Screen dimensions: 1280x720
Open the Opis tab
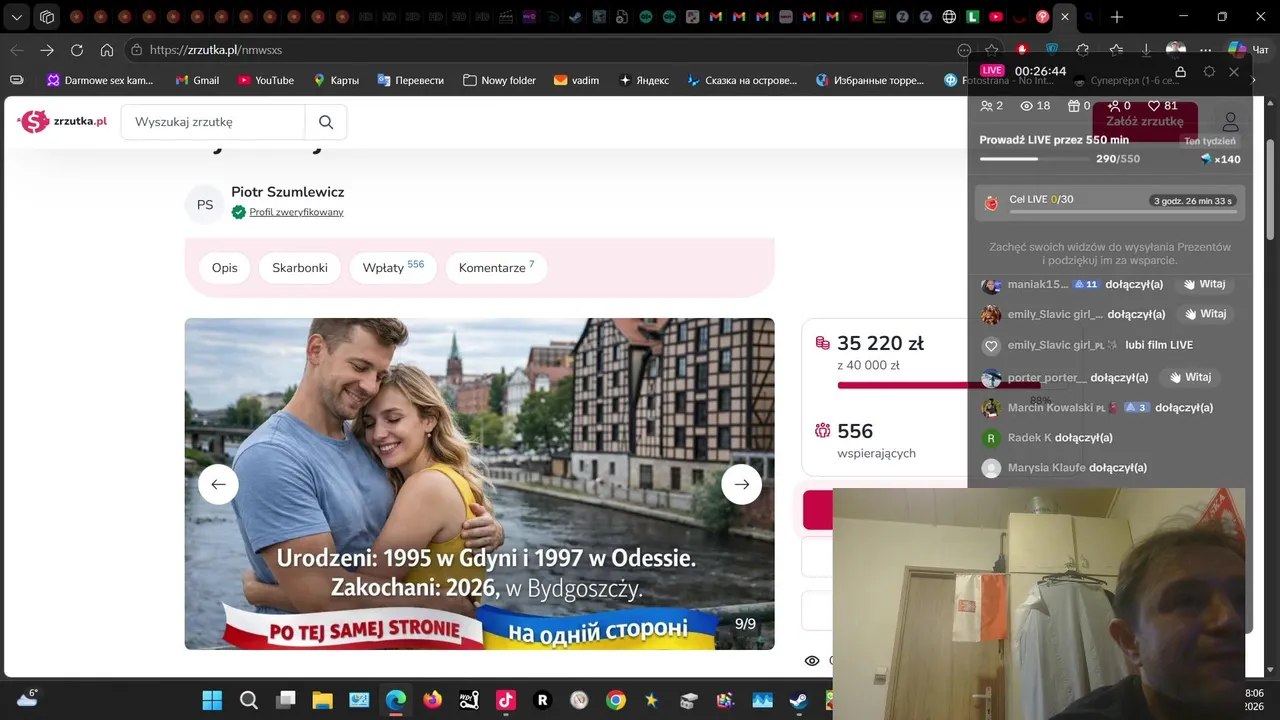(x=225, y=268)
